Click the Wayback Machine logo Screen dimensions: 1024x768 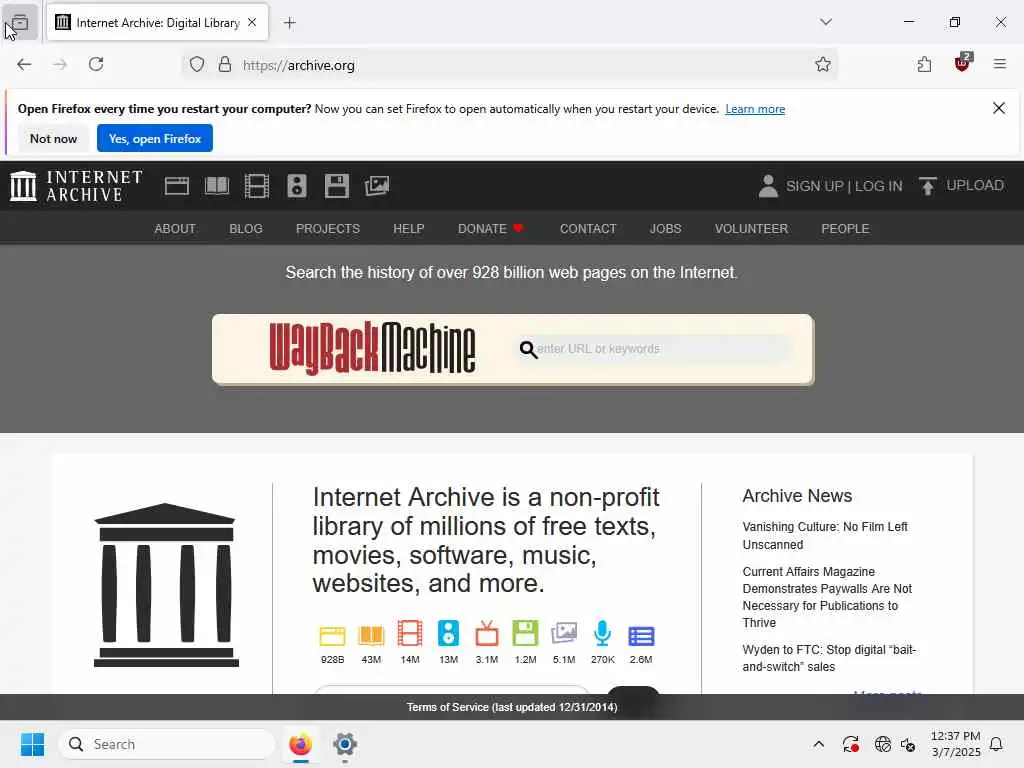372,348
